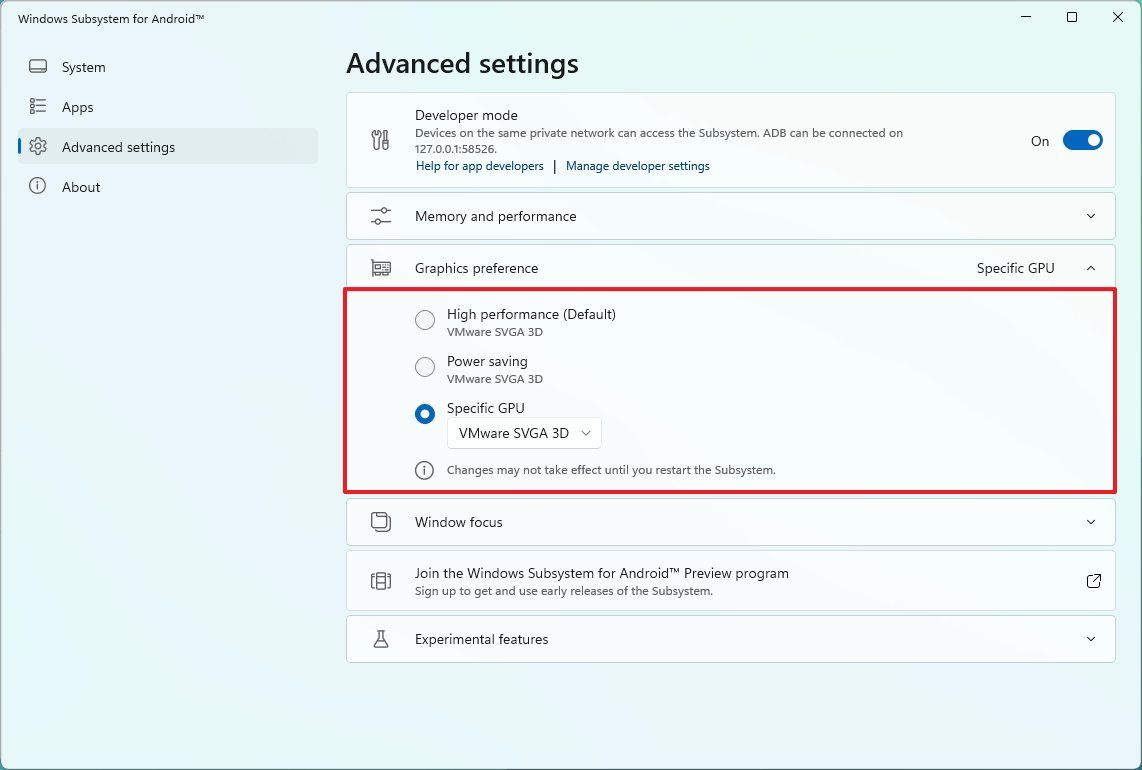Select the System entry in the sidebar

pos(83,67)
